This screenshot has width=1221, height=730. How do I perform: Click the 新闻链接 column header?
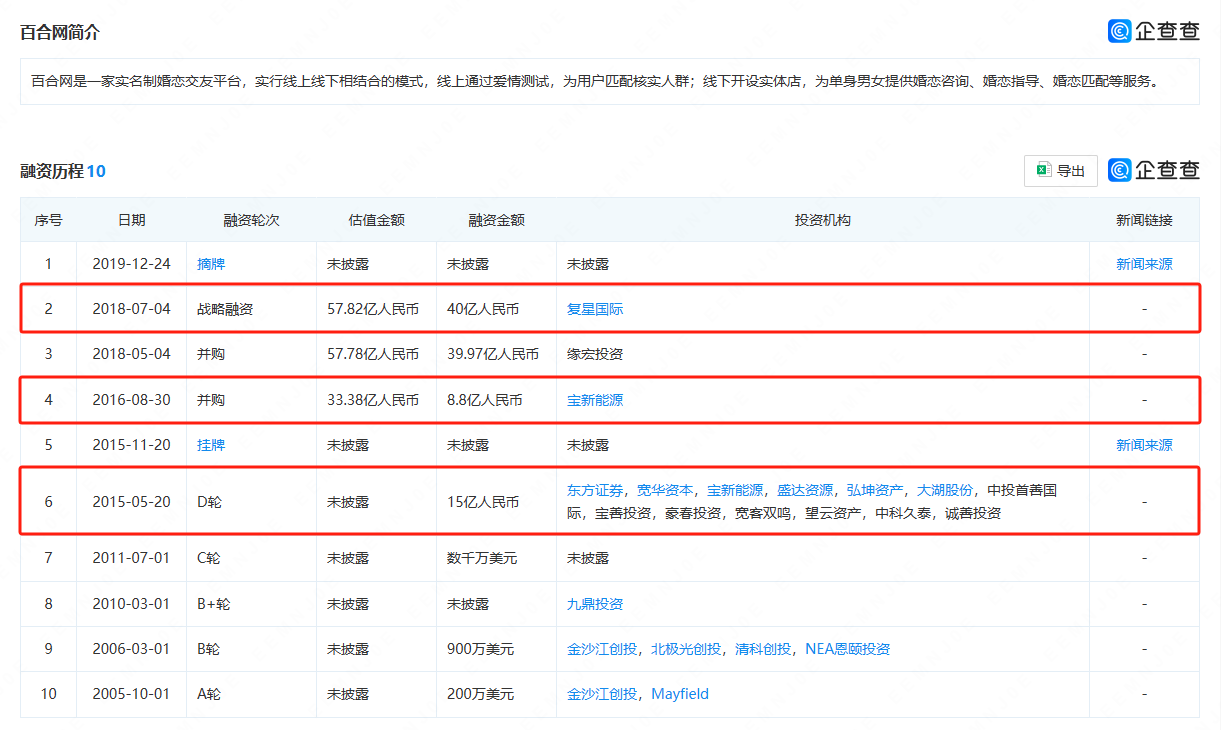click(1144, 220)
